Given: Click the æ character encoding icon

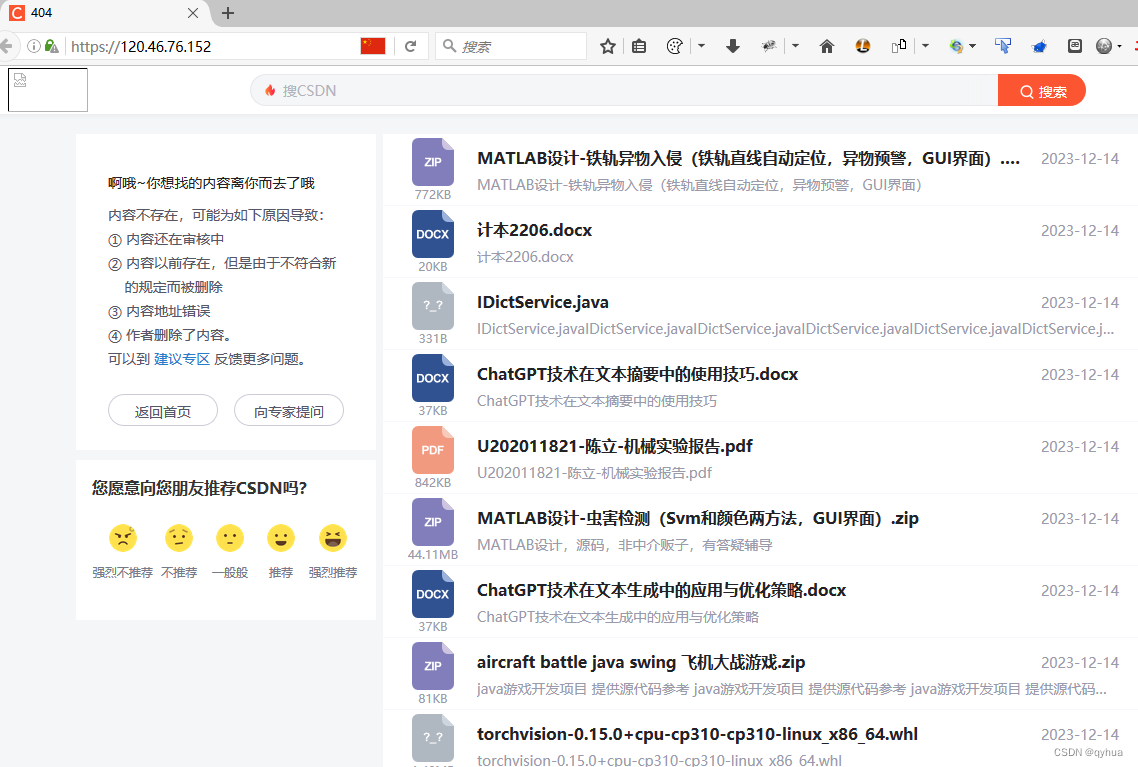Looking at the screenshot, I should click(x=1075, y=46).
